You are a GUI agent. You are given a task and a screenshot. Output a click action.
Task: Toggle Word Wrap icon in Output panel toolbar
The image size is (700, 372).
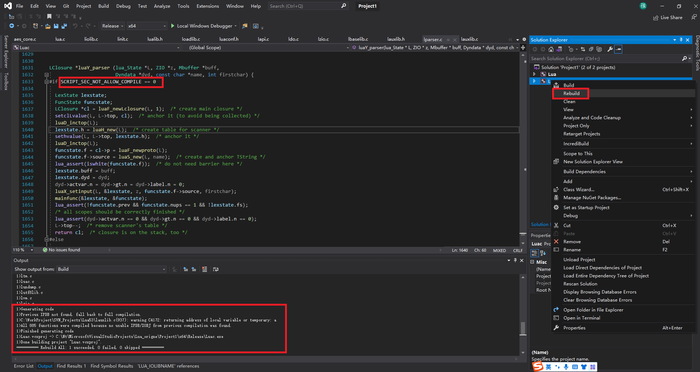216,269
